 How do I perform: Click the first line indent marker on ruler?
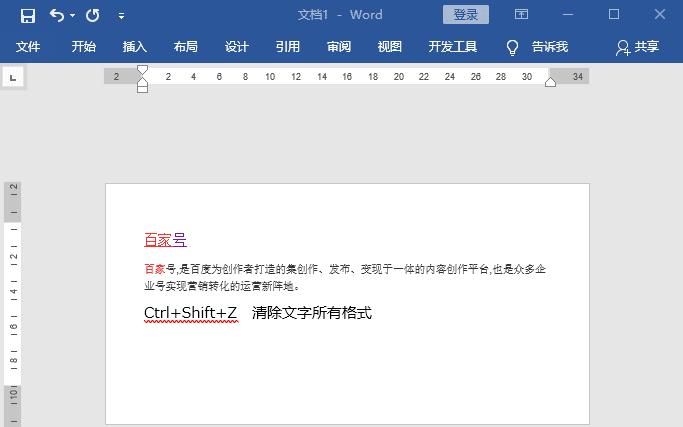pyautogui.click(x=142, y=70)
